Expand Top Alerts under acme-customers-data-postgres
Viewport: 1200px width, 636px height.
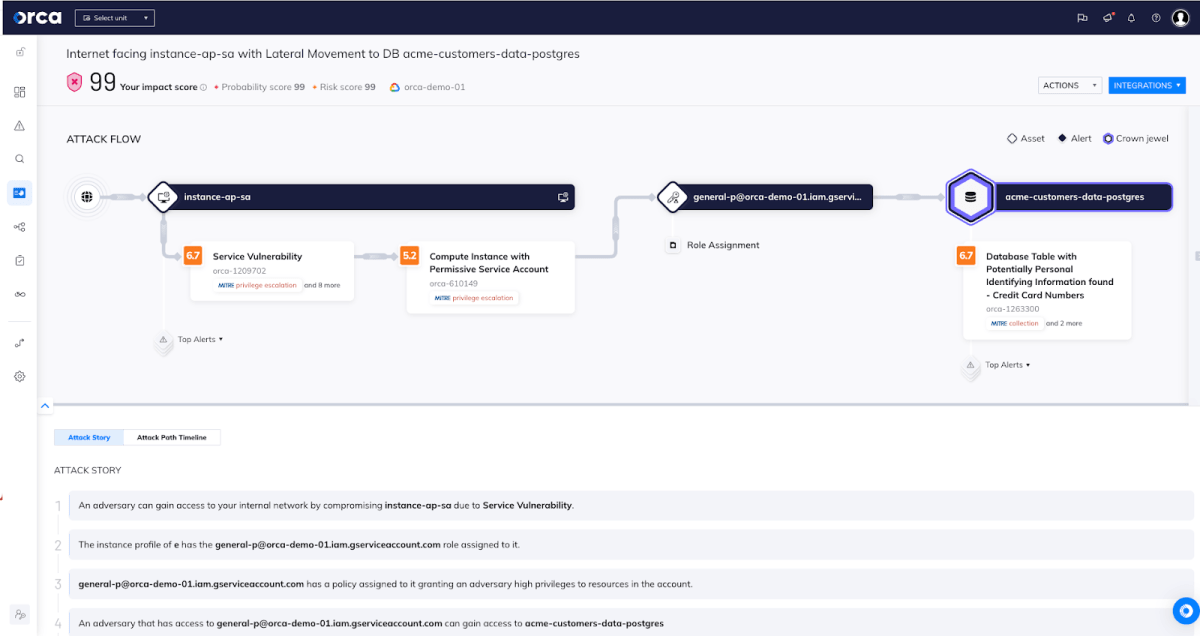pos(1007,365)
